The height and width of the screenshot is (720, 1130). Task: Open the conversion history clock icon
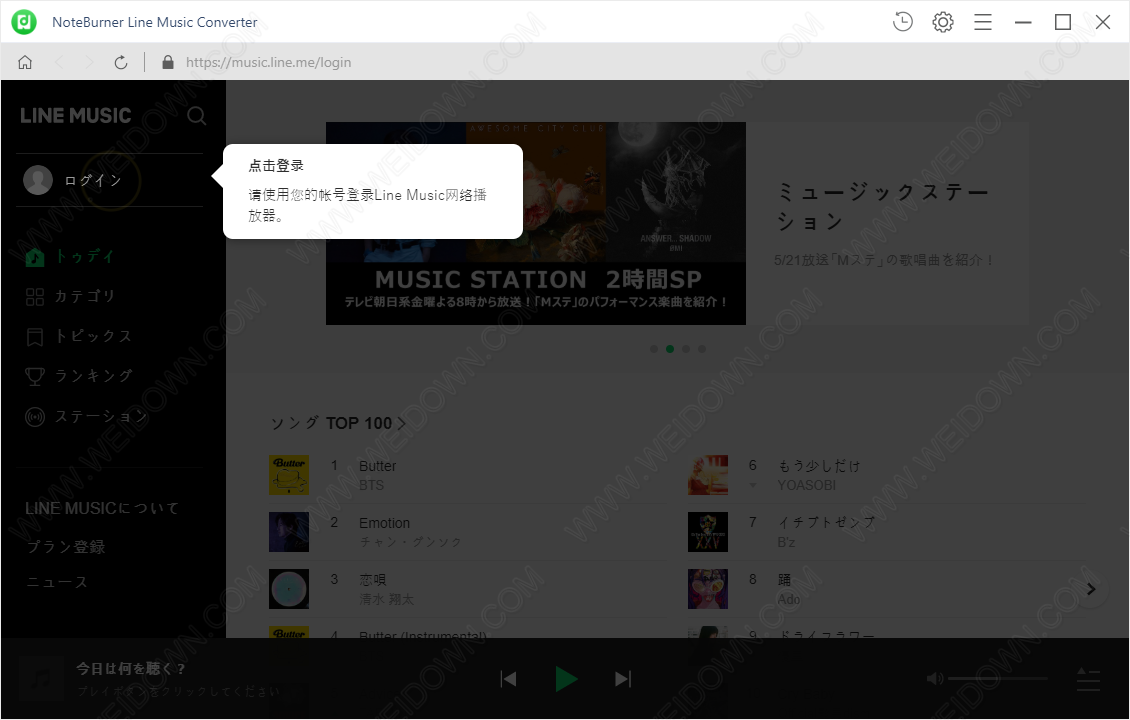(902, 22)
